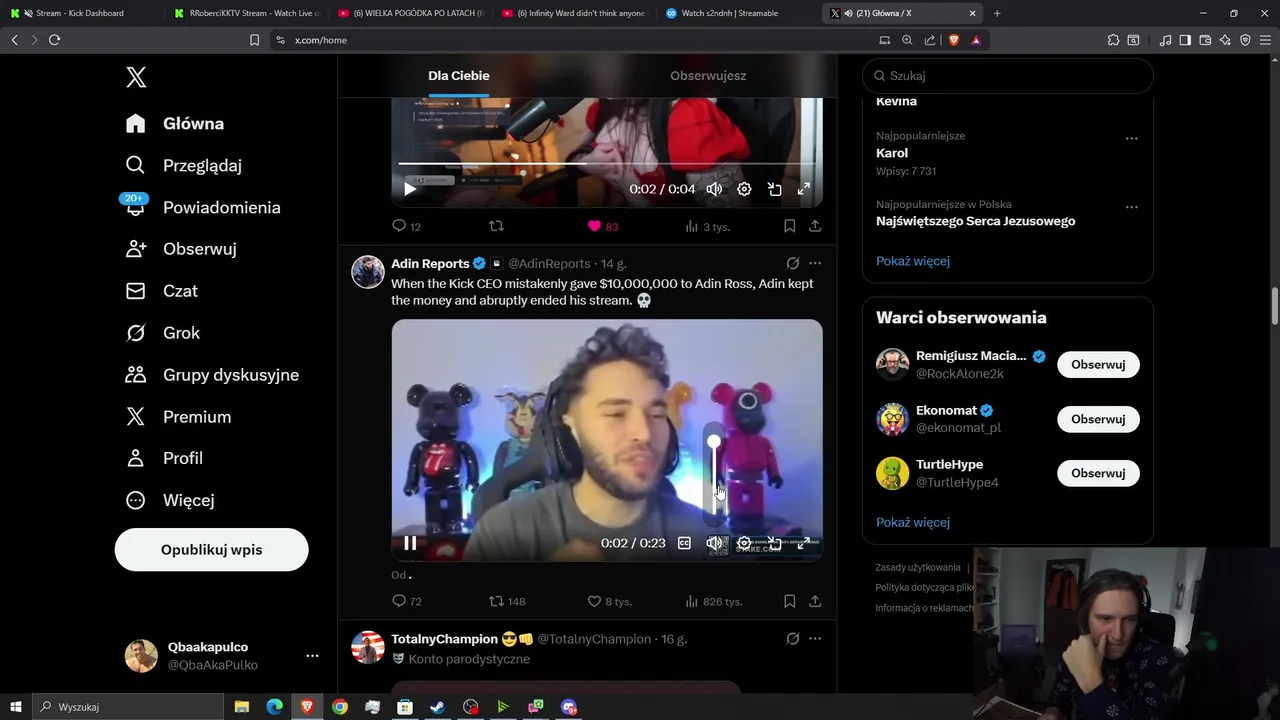
Task: Click the Opublikuj wpis button
Action: (x=211, y=550)
